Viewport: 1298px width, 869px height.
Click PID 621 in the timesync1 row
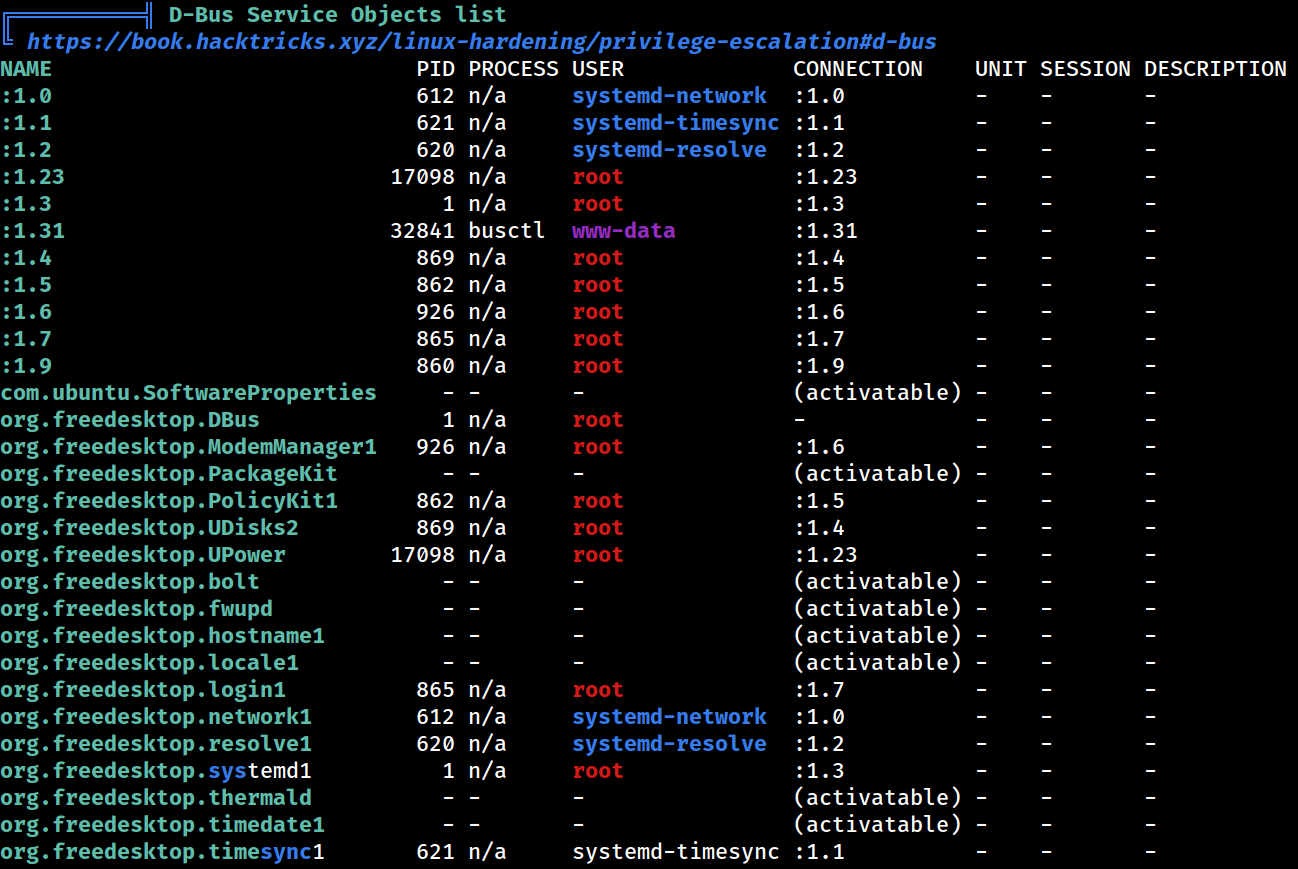click(x=436, y=852)
